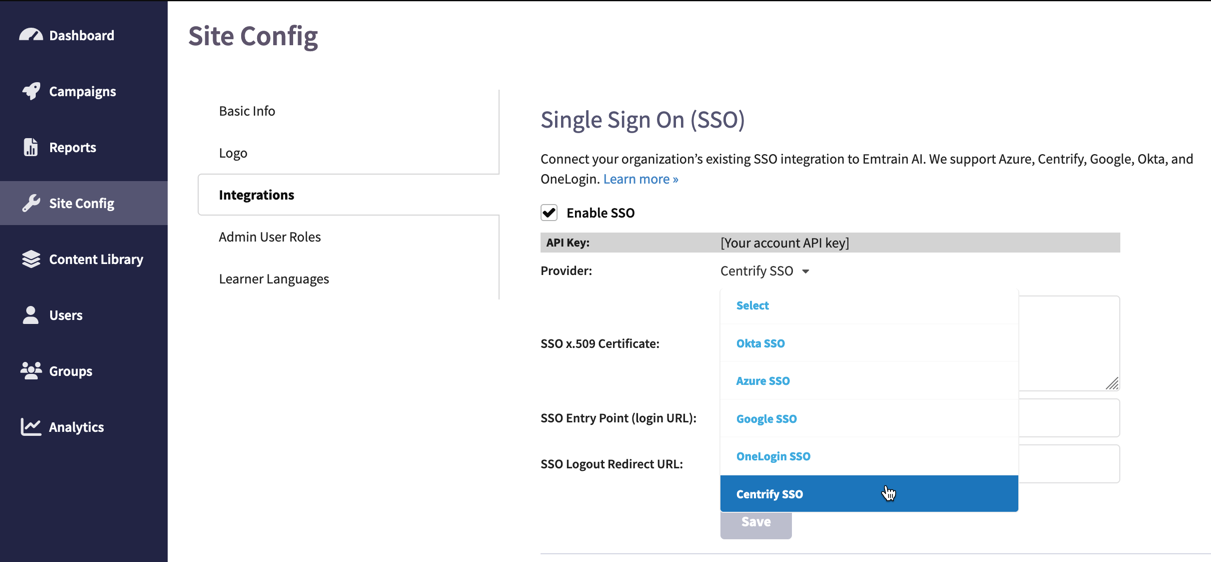Click the Dashboard gauge icon
Screen dimensions: 1211x562
click(x=31, y=35)
